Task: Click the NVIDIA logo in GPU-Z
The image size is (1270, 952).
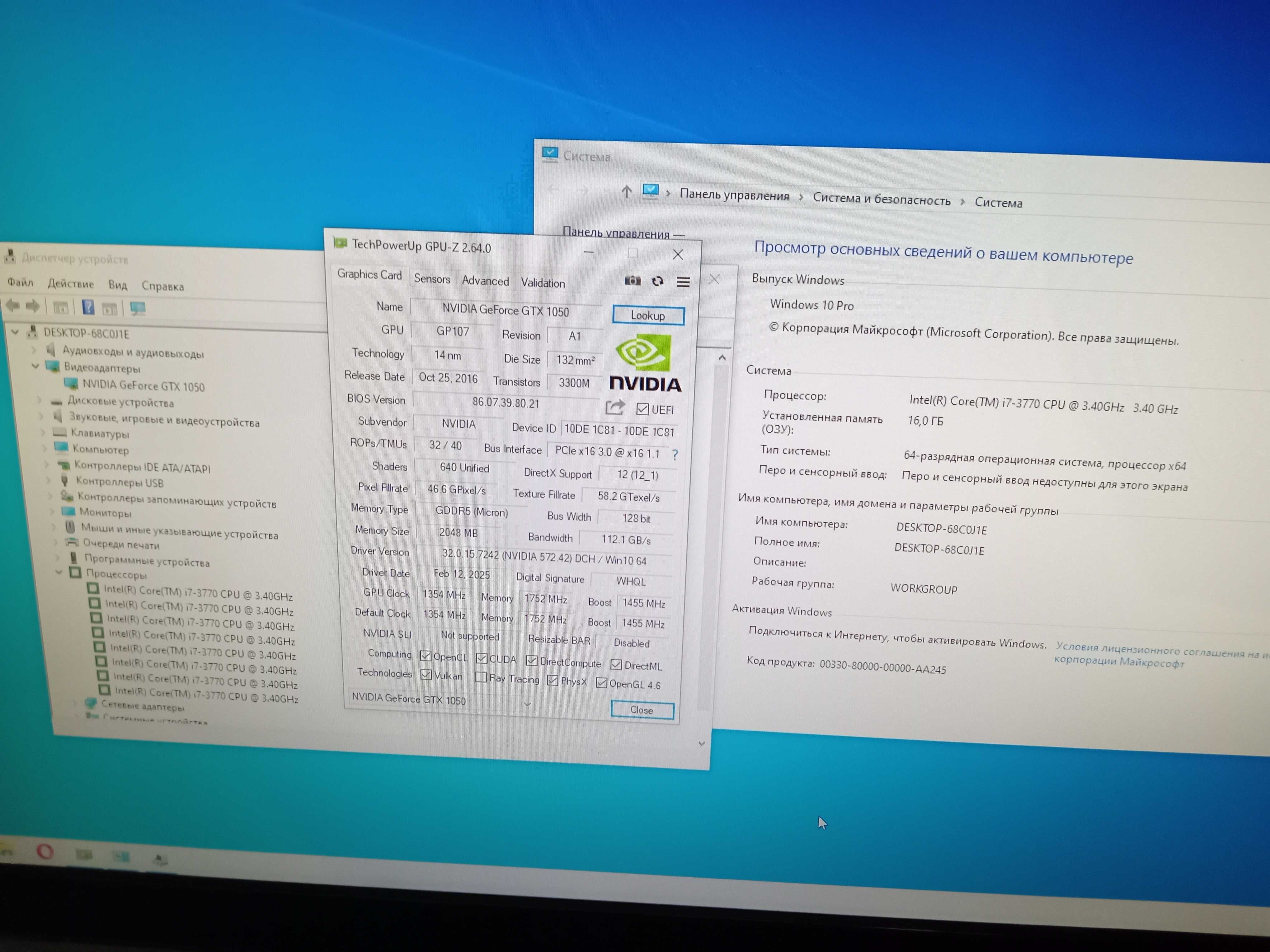Action: point(645,364)
